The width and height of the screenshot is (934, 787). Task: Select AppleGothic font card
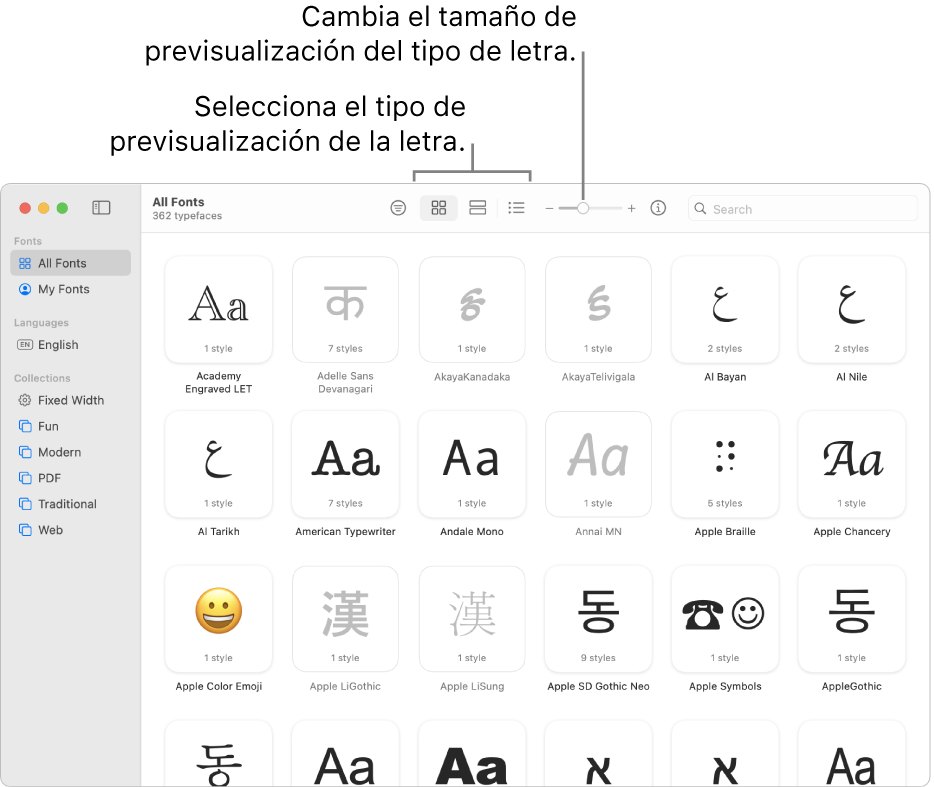pos(852,619)
